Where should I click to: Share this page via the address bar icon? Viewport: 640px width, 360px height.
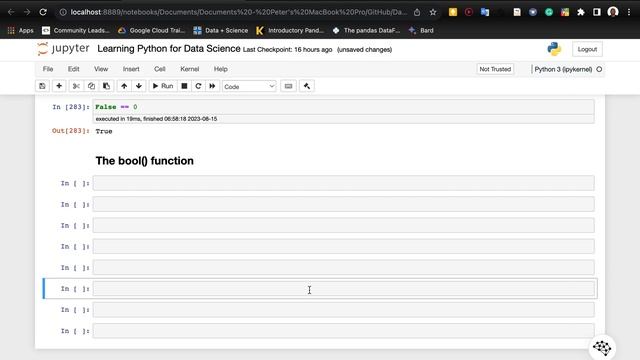[x=417, y=12]
